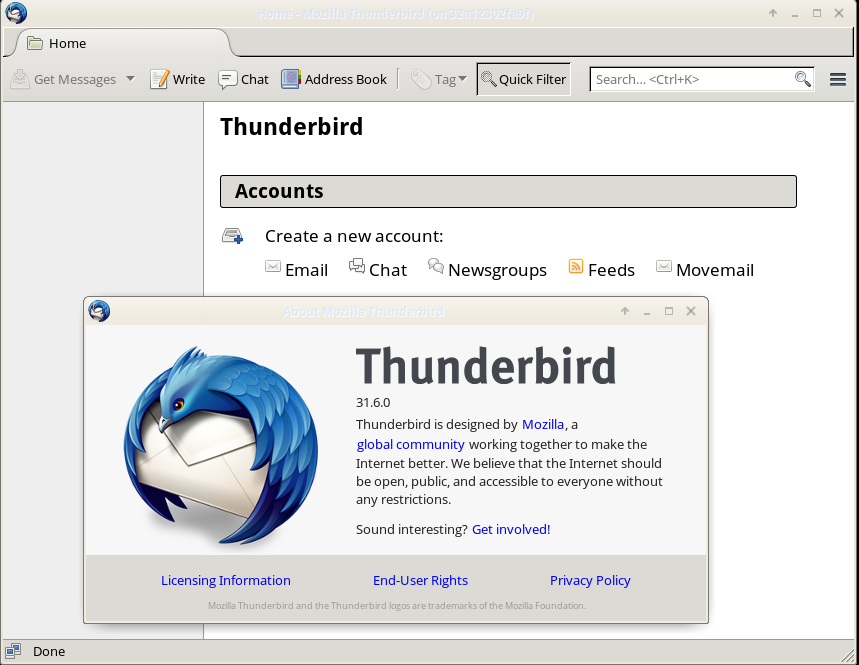Open the application hamburger menu
Image resolution: width=859 pixels, height=665 pixels.
click(837, 78)
